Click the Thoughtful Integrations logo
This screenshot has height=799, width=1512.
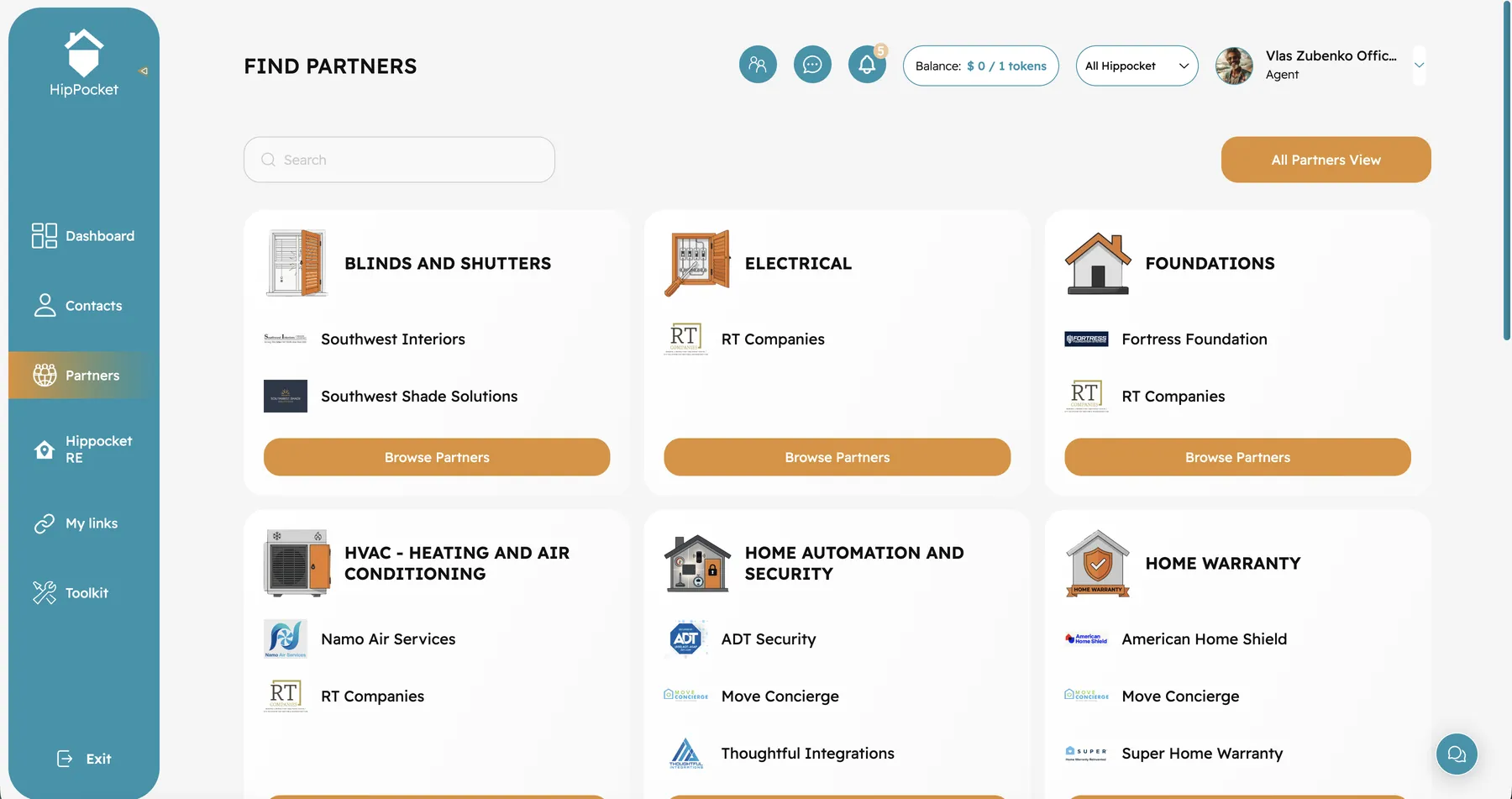(686, 754)
